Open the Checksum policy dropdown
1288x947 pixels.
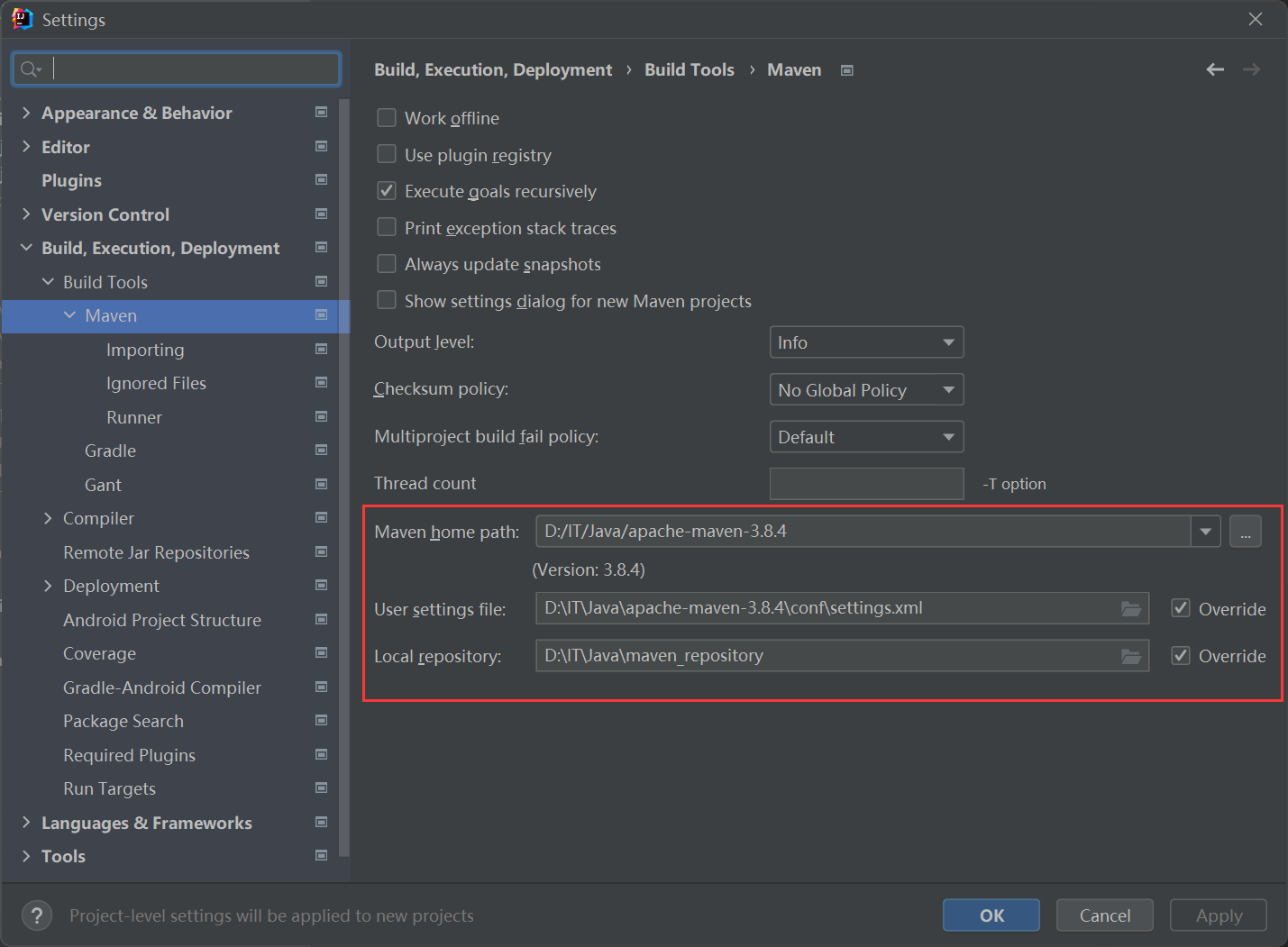[866, 389]
